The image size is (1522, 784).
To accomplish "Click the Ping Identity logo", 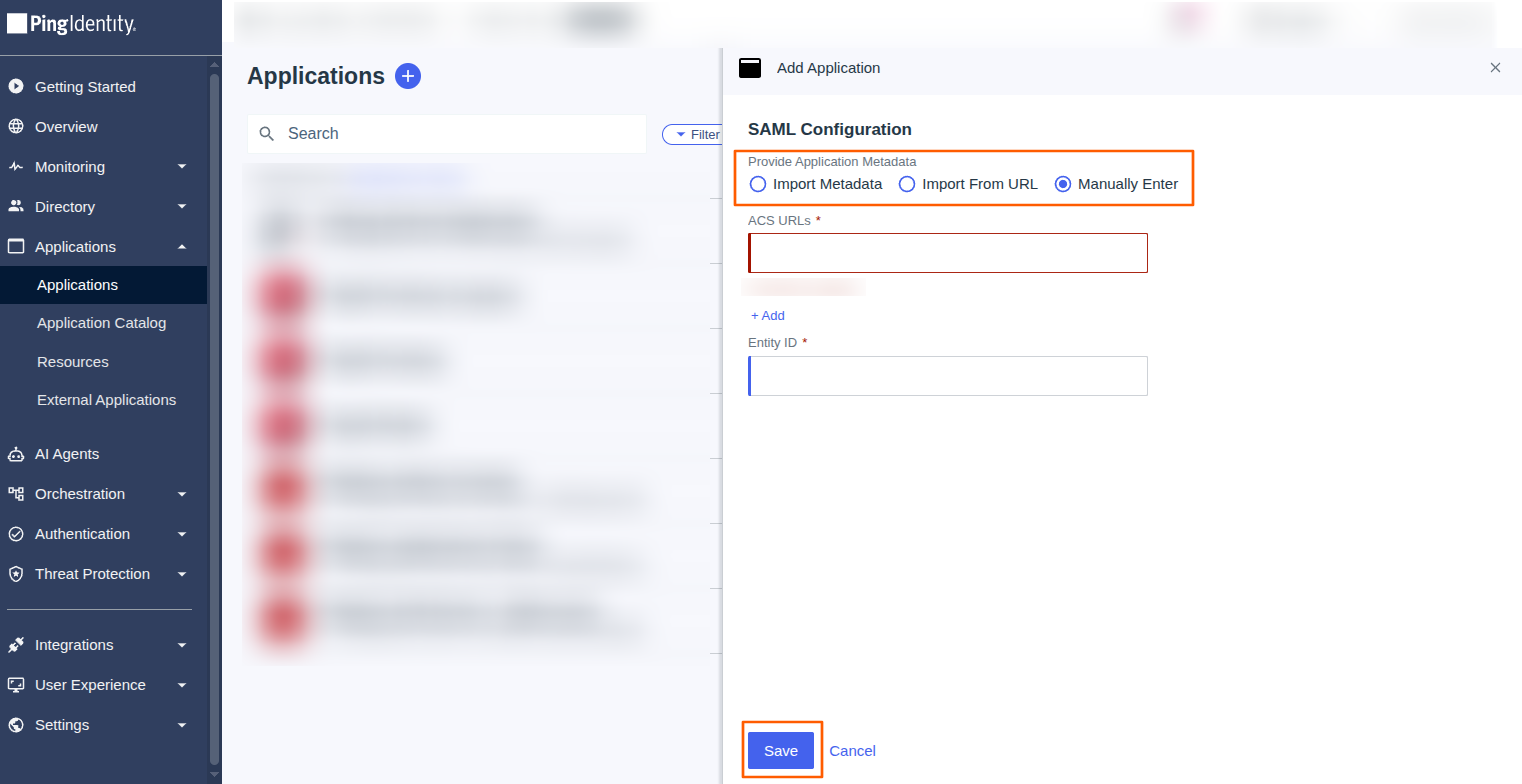I will coord(71,25).
